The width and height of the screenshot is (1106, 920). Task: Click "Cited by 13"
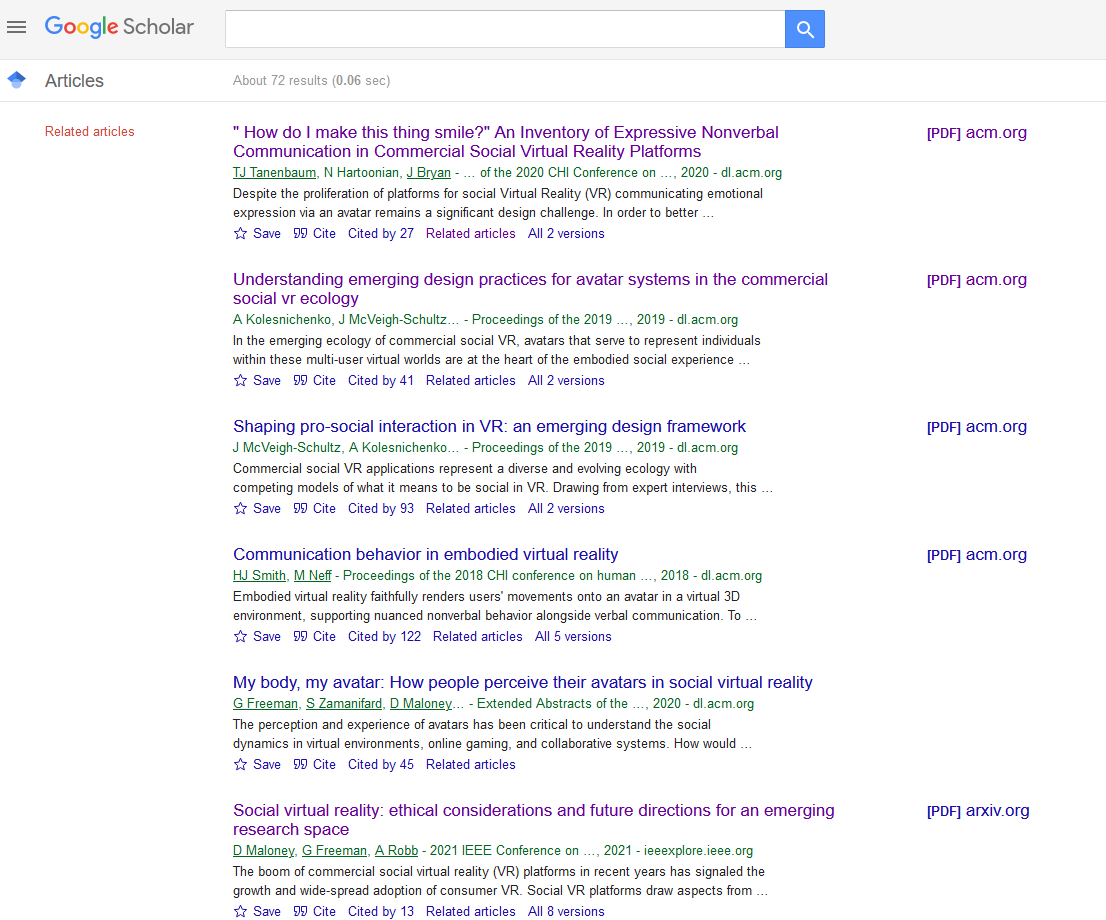tap(381, 912)
